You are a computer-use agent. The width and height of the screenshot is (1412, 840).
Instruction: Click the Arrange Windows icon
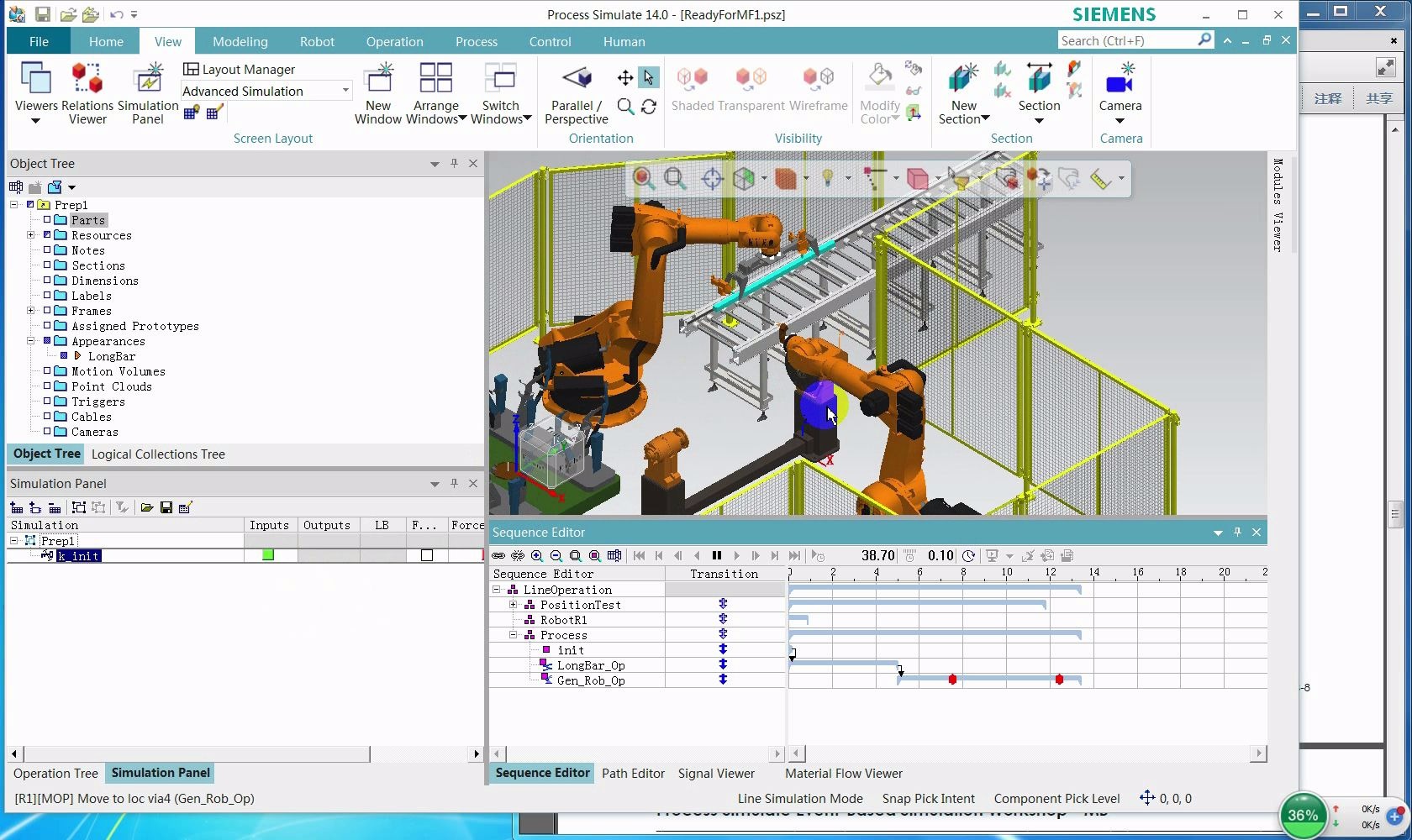[x=435, y=79]
